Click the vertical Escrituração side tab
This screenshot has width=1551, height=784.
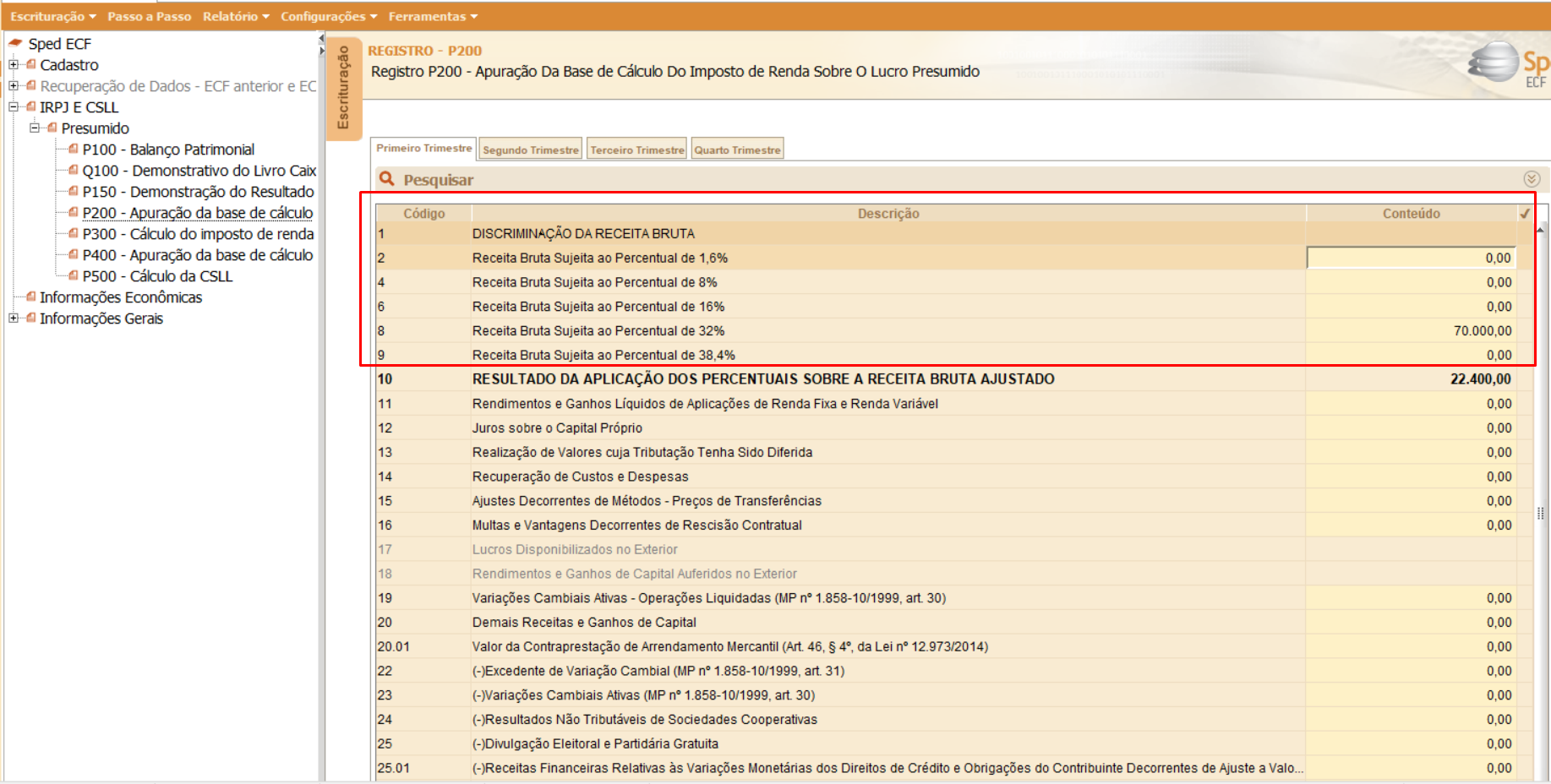343,87
